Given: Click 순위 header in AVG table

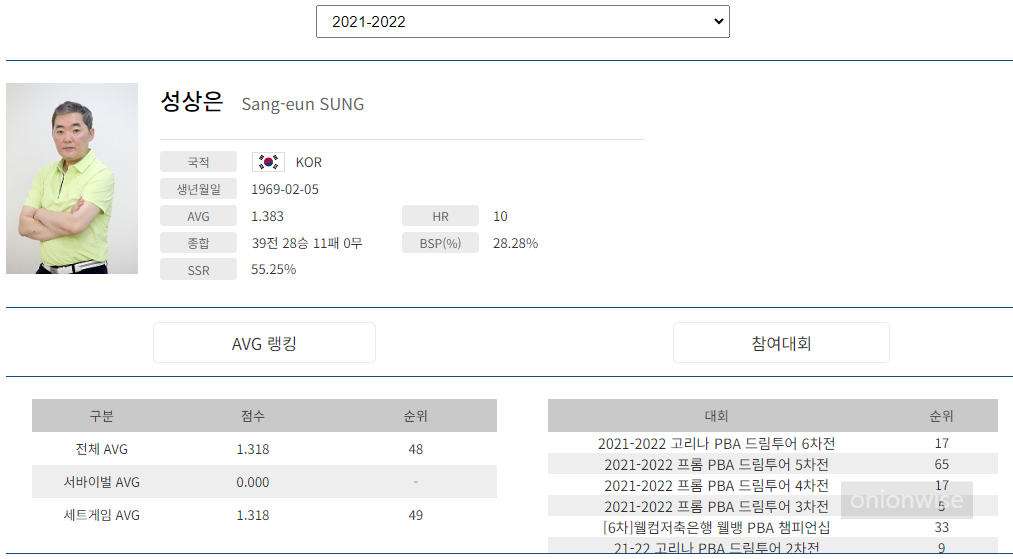Looking at the screenshot, I should [415, 416].
